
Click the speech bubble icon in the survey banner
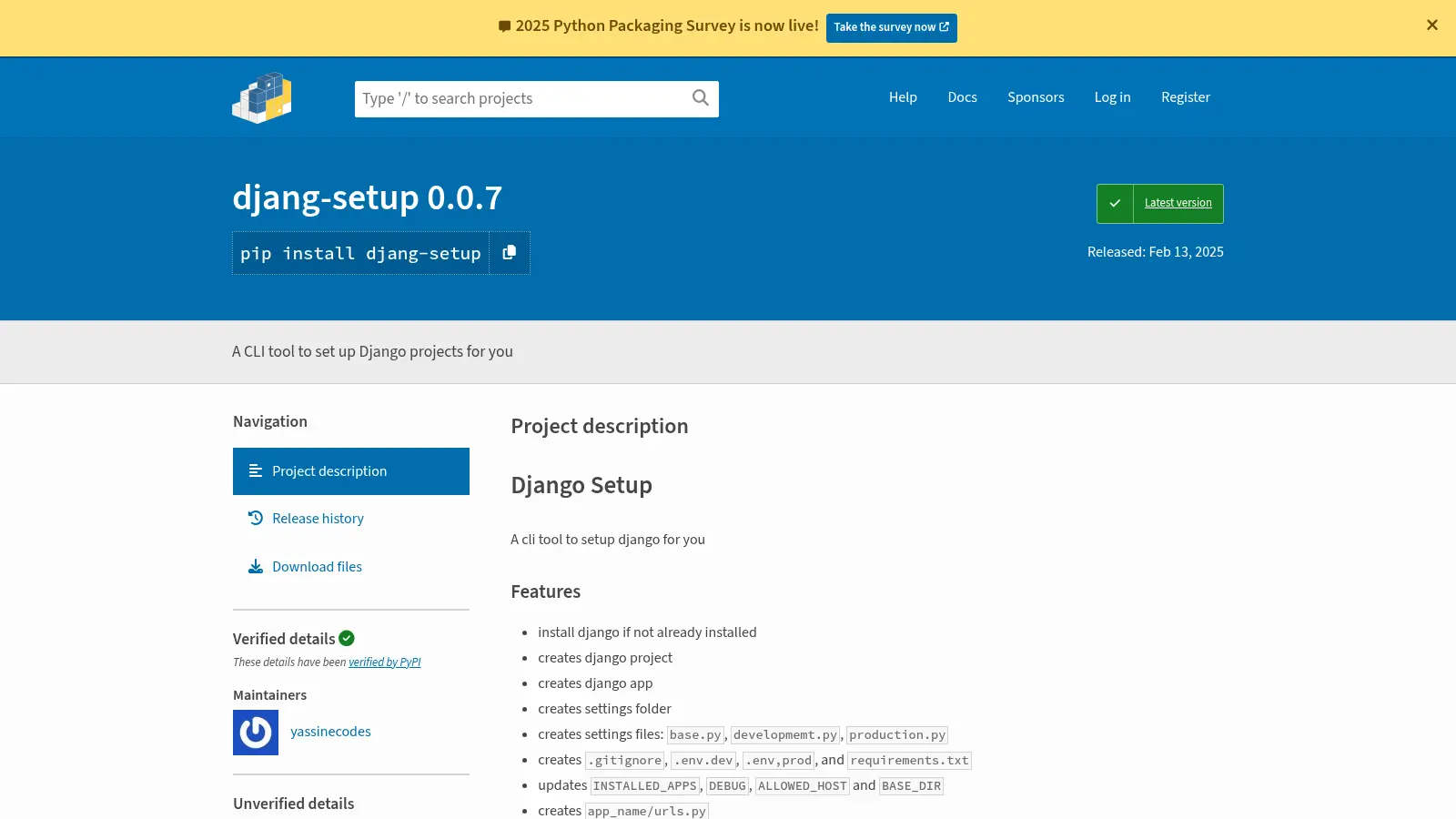point(504,26)
